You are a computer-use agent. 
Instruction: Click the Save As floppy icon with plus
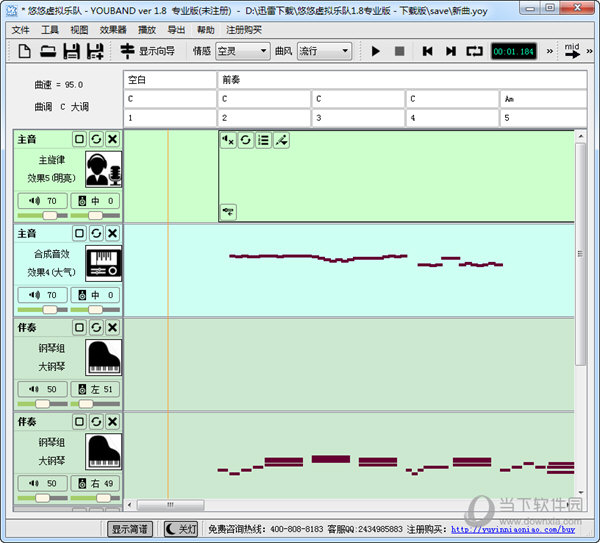point(95,51)
